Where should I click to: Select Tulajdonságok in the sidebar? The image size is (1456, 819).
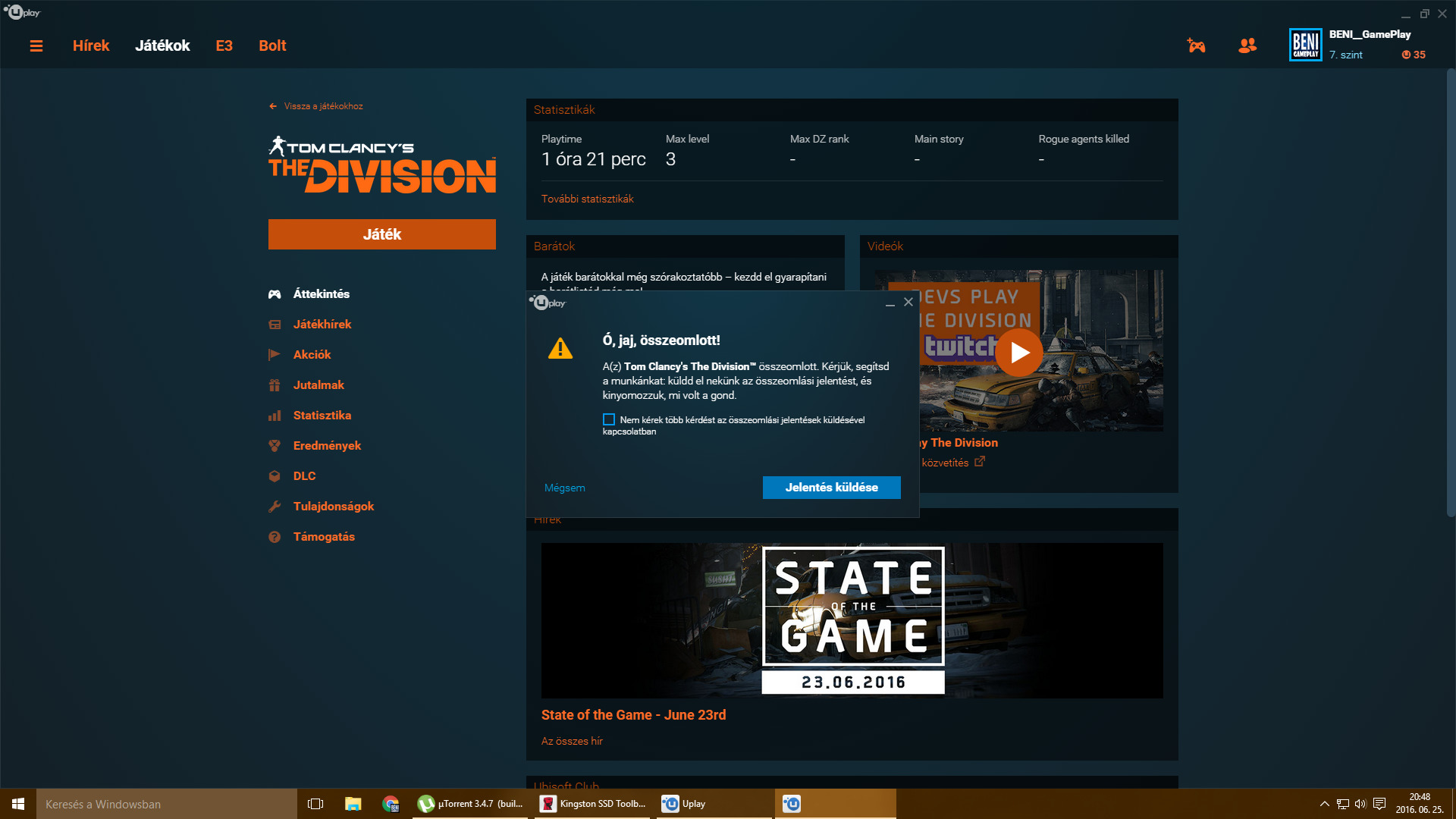pyautogui.click(x=334, y=507)
